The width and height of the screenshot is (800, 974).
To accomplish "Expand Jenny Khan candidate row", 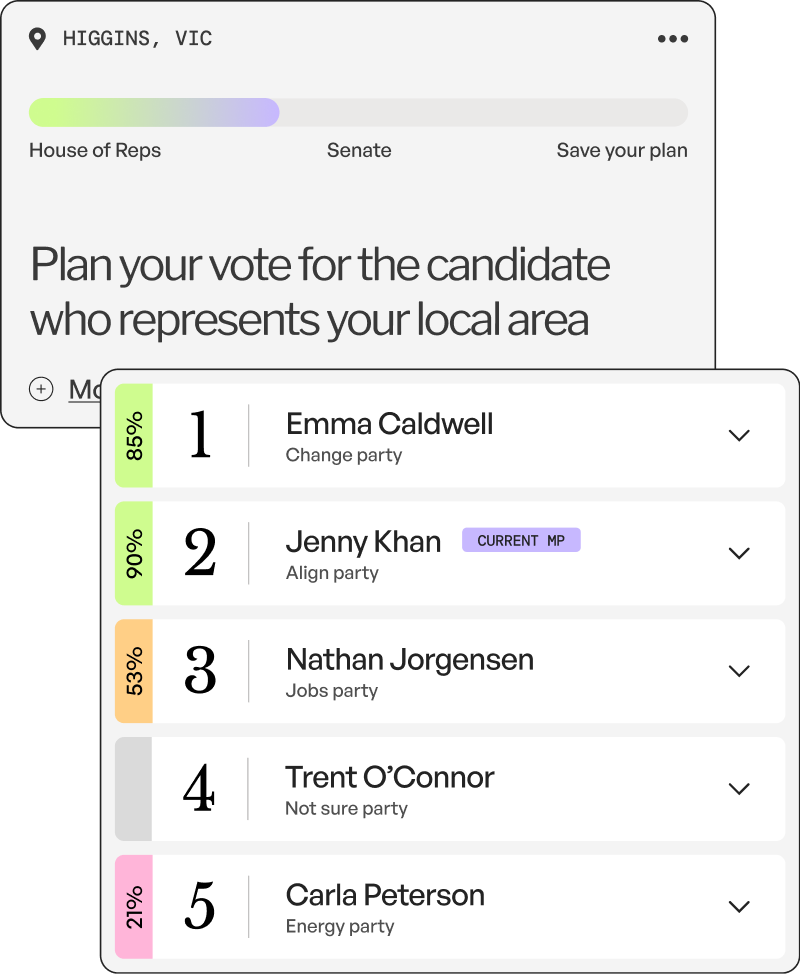I will pos(739,553).
